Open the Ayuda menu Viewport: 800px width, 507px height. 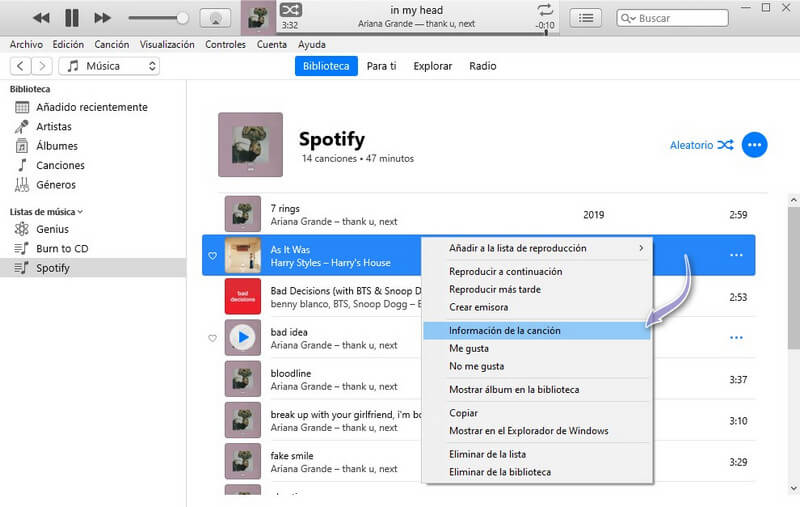click(312, 44)
